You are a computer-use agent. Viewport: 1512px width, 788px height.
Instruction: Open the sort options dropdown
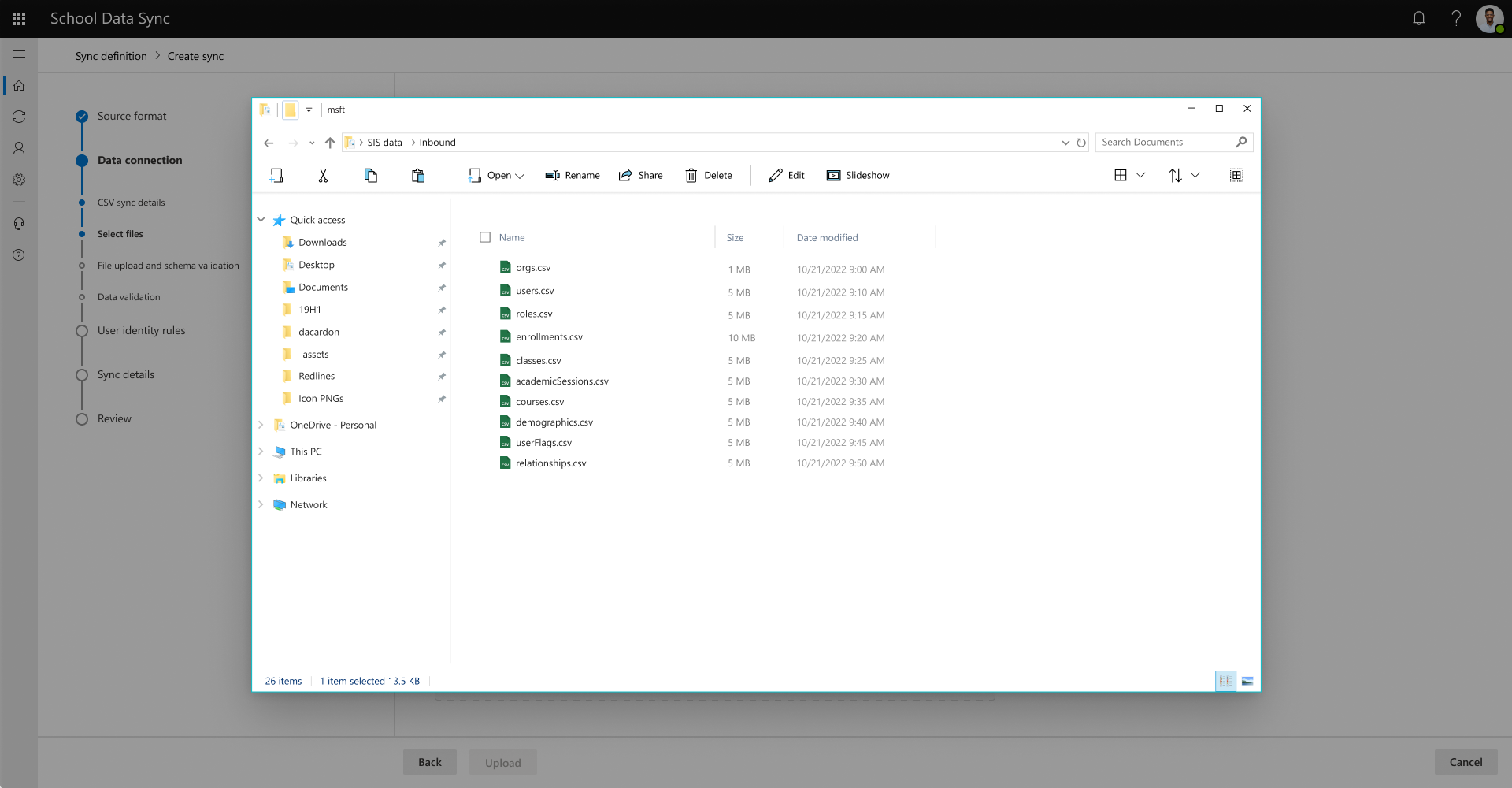coord(1184,176)
